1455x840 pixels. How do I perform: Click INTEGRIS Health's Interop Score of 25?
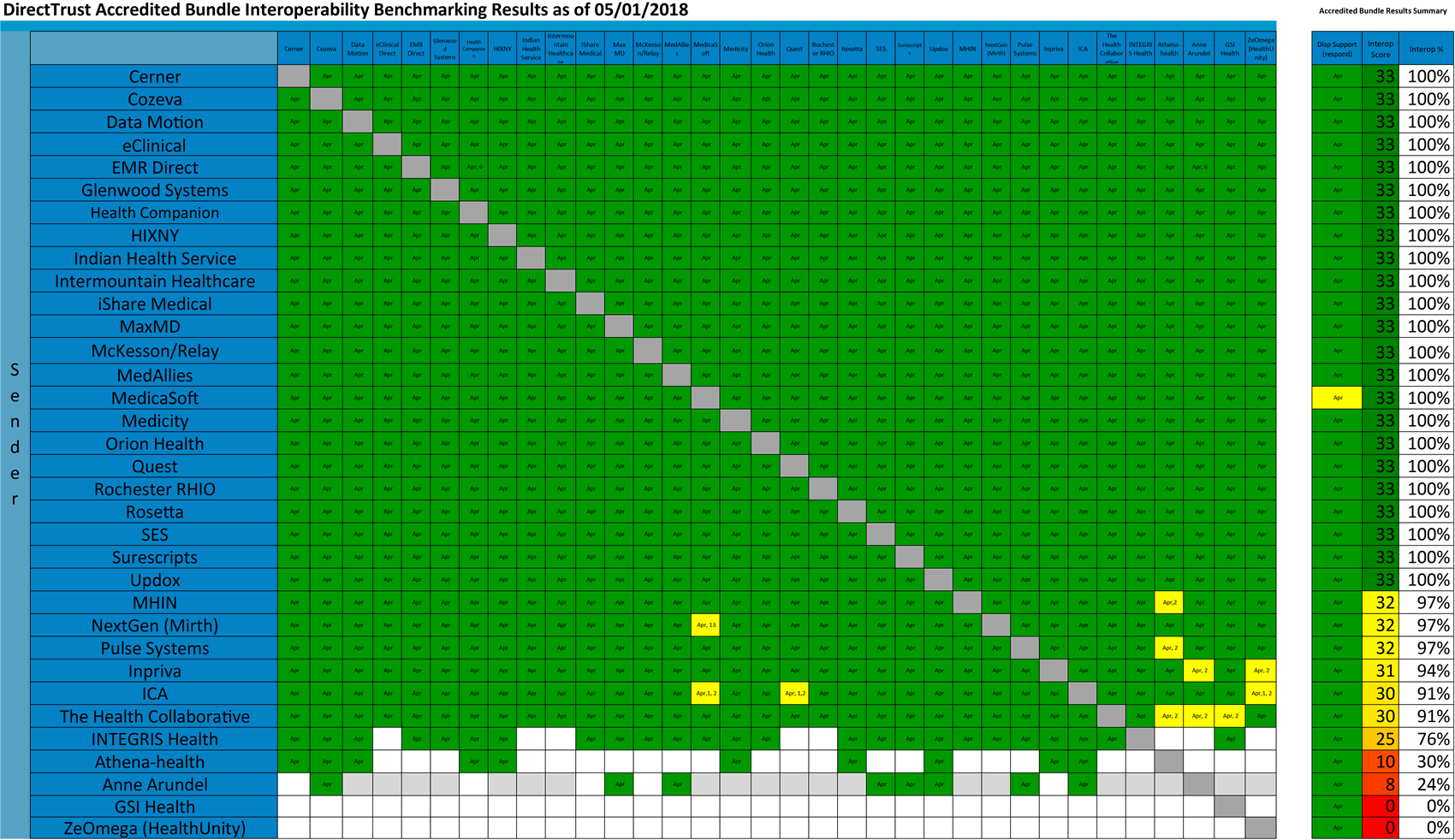1381,739
